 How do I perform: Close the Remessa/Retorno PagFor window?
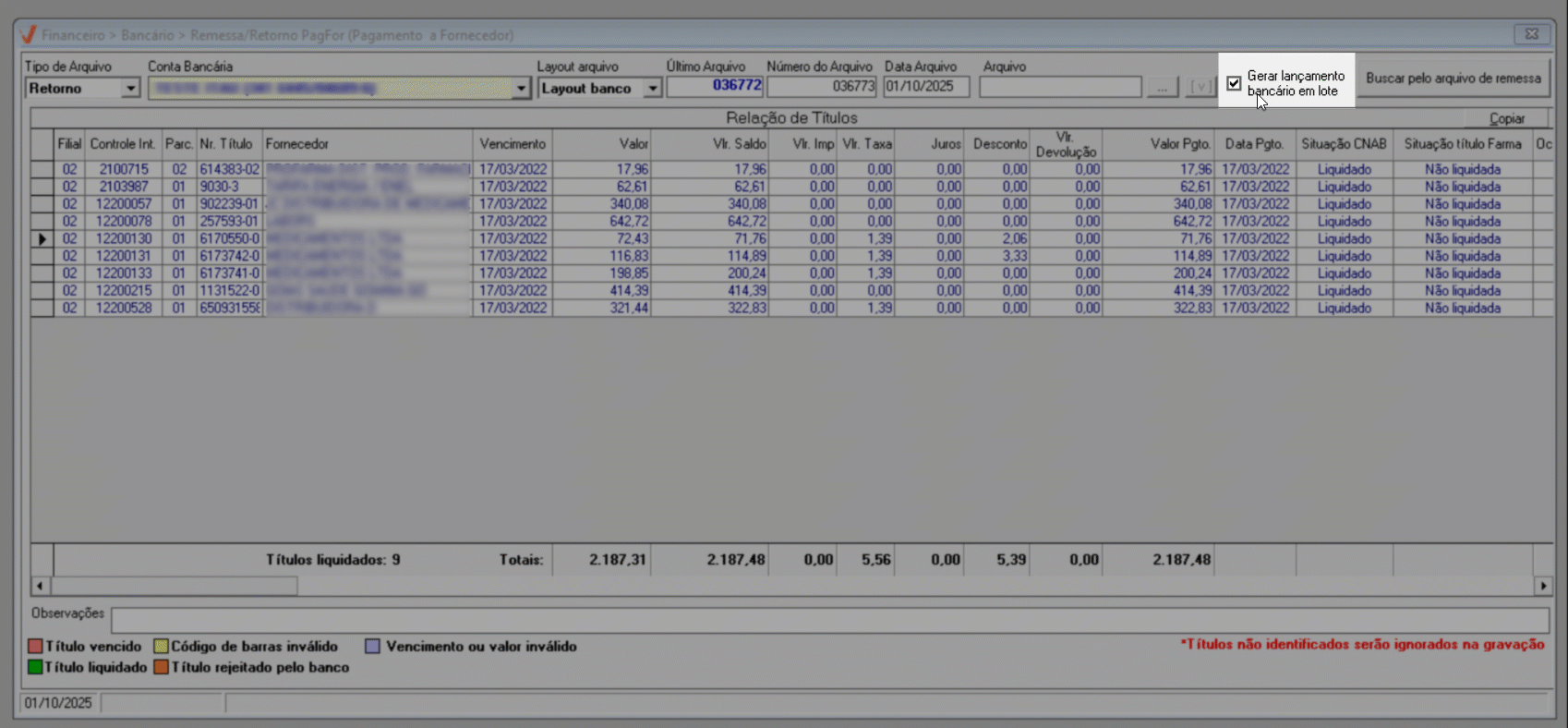(1531, 34)
